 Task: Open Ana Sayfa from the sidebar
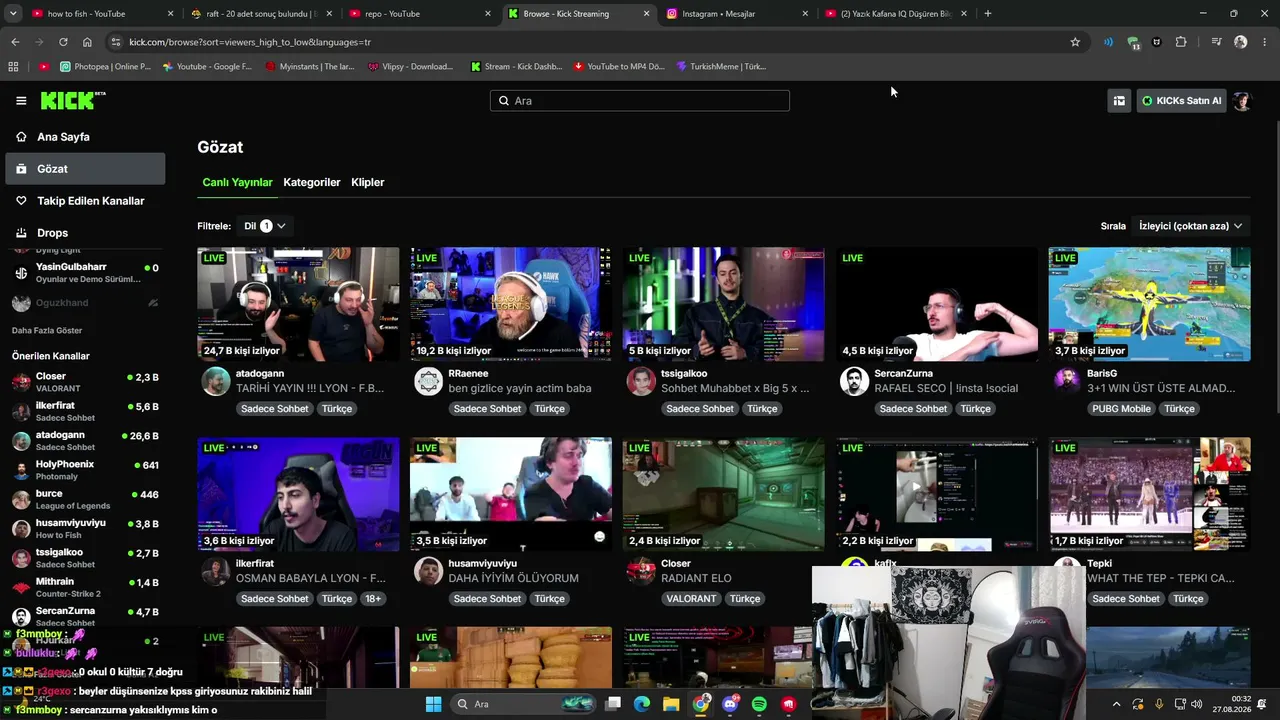point(85,137)
